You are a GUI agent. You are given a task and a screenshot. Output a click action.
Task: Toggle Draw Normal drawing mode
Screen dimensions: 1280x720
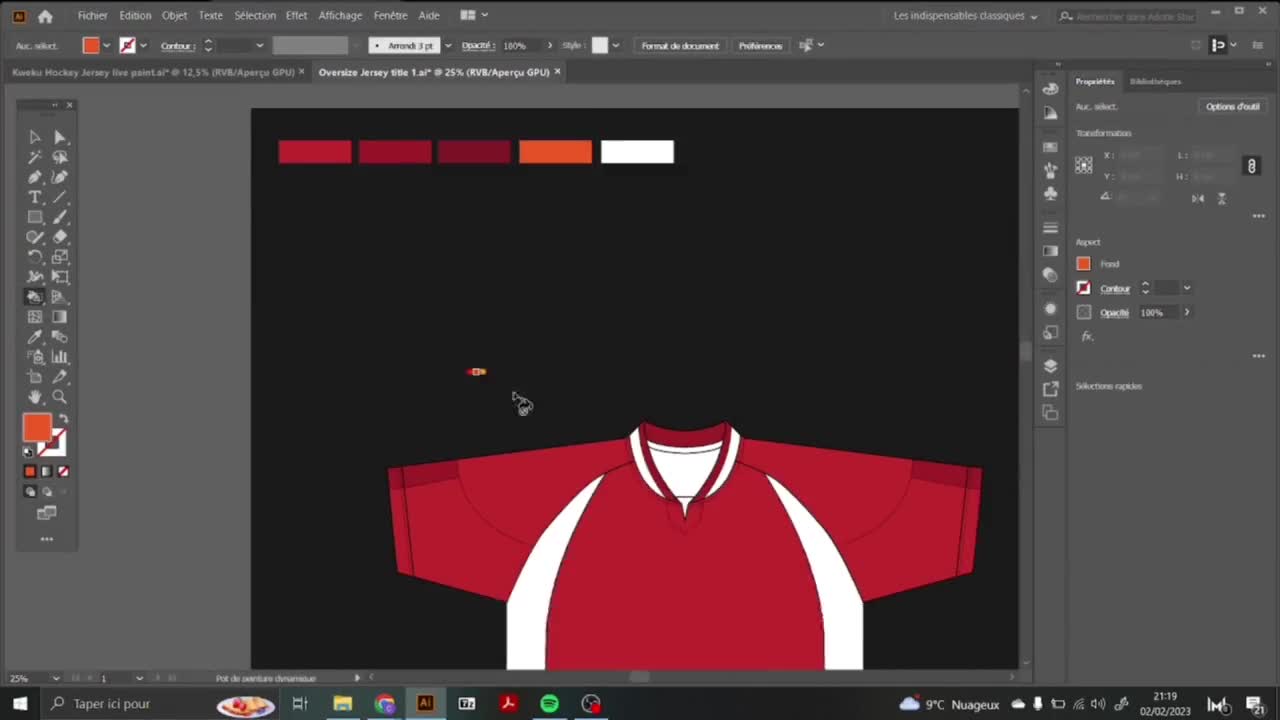pyautogui.click(x=30, y=491)
